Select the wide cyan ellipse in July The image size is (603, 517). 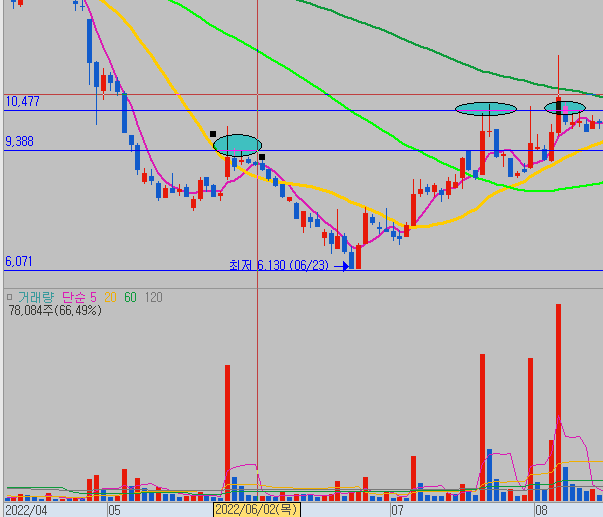coord(486,109)
